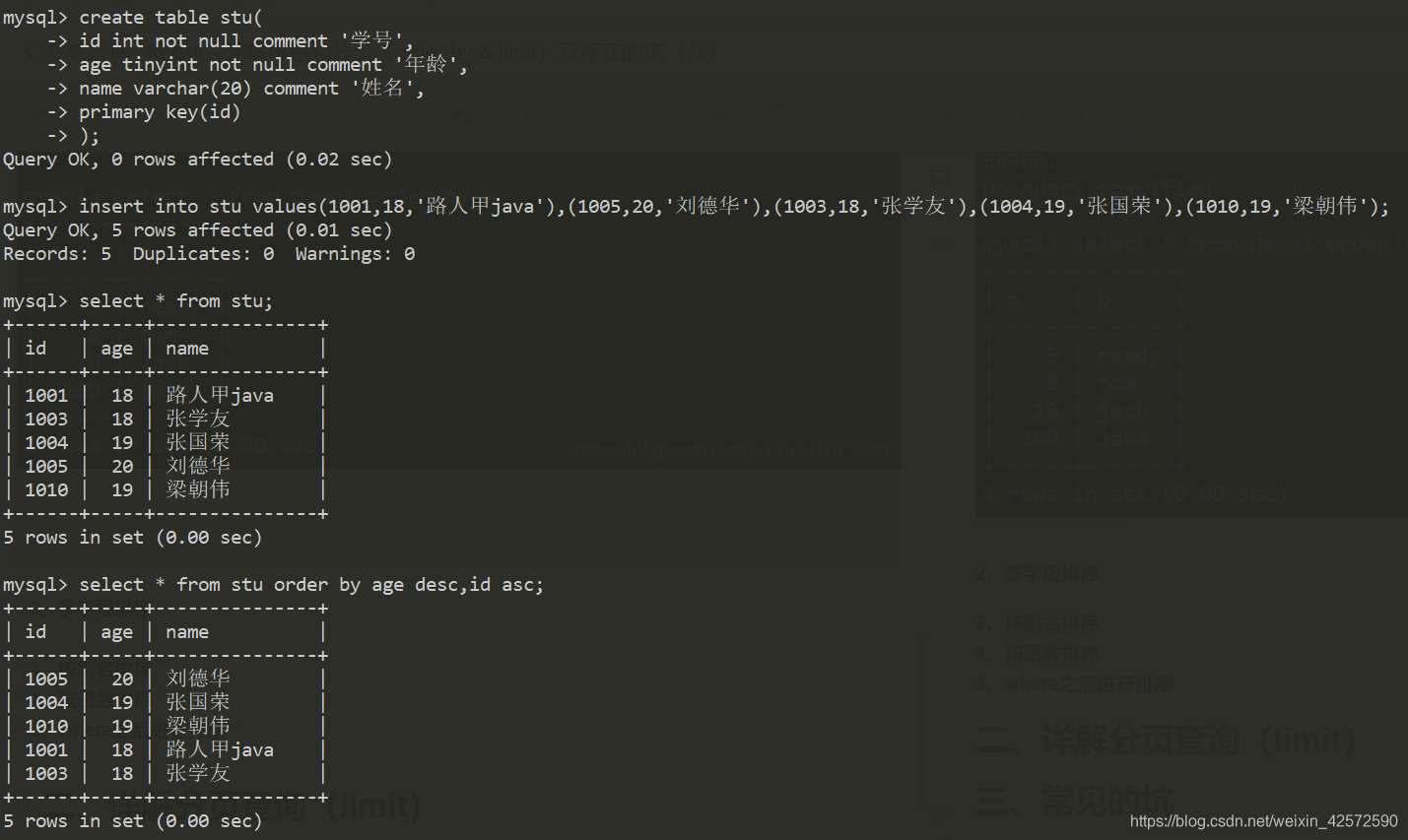Click the 'select * from stu;' command

point(175,301)
